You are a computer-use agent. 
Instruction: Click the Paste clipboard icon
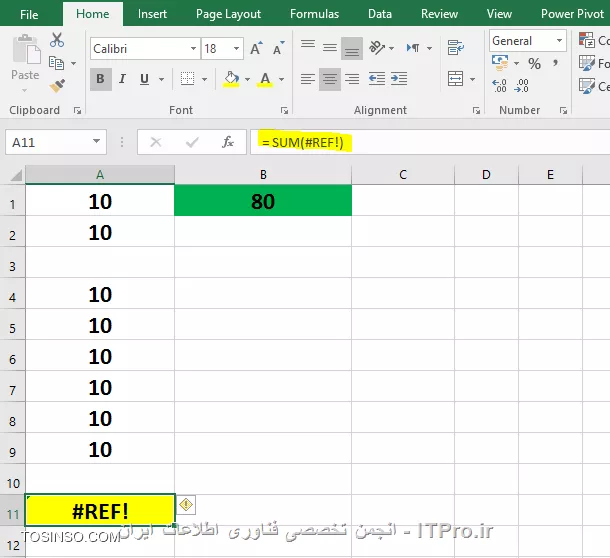pyautogui.click(x=26, y=49)
